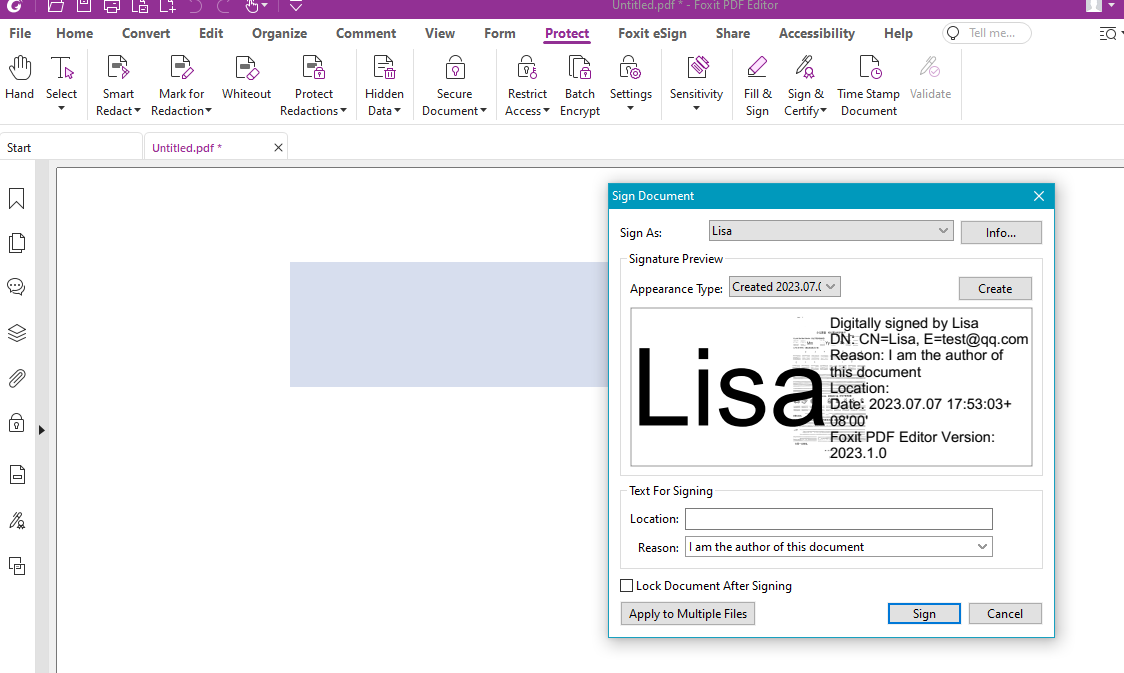The width and height of the screenshot is (1124, 673).
Task: Click the Validate signatures icon
Action: 930,69
